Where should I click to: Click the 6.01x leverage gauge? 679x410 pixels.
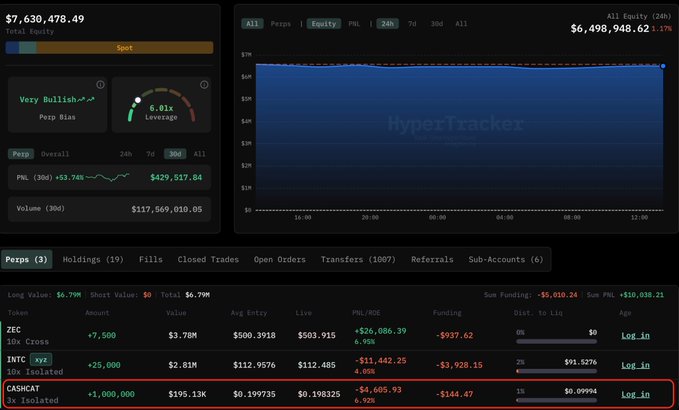coord(161,105)
